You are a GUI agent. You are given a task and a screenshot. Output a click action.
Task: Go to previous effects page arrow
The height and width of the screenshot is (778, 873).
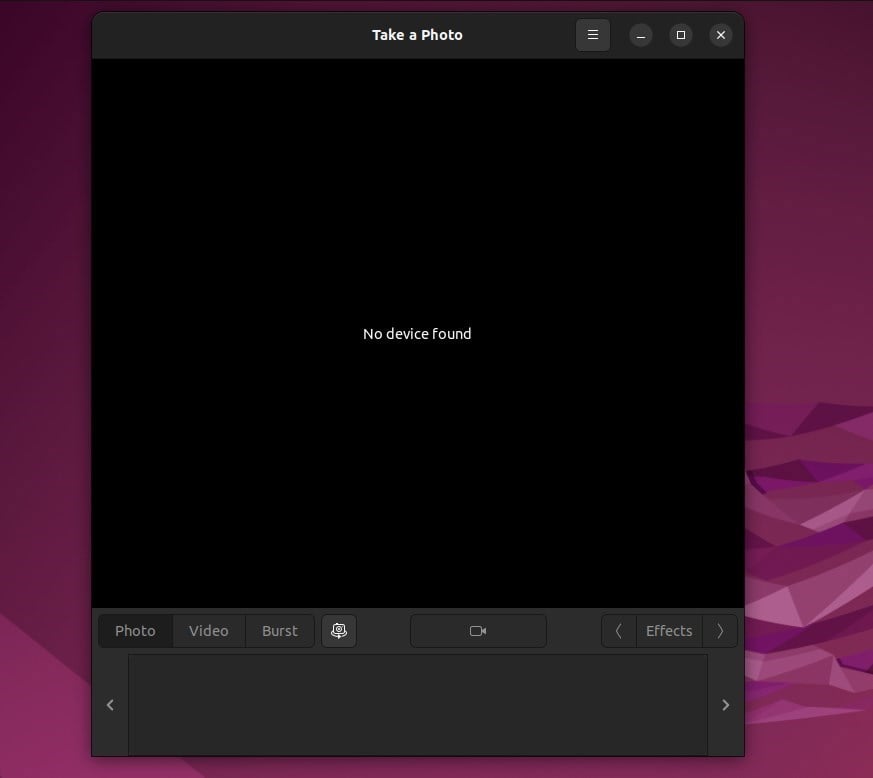pos(619,631)
